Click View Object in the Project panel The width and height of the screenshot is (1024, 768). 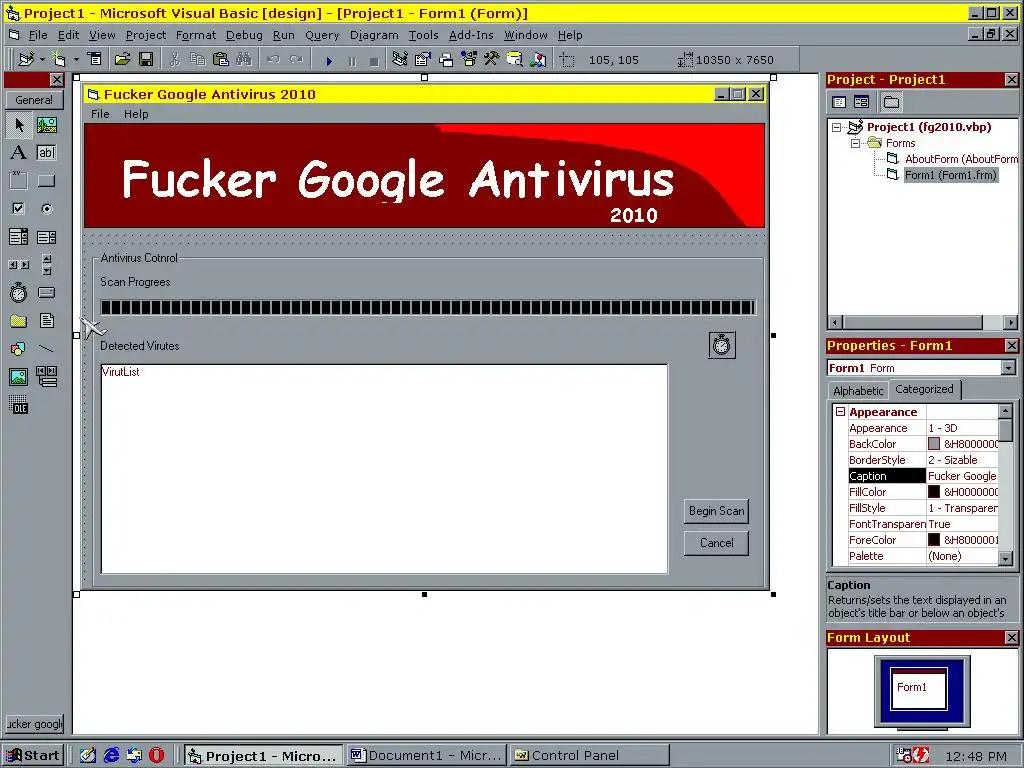click(x=862, y=102)
